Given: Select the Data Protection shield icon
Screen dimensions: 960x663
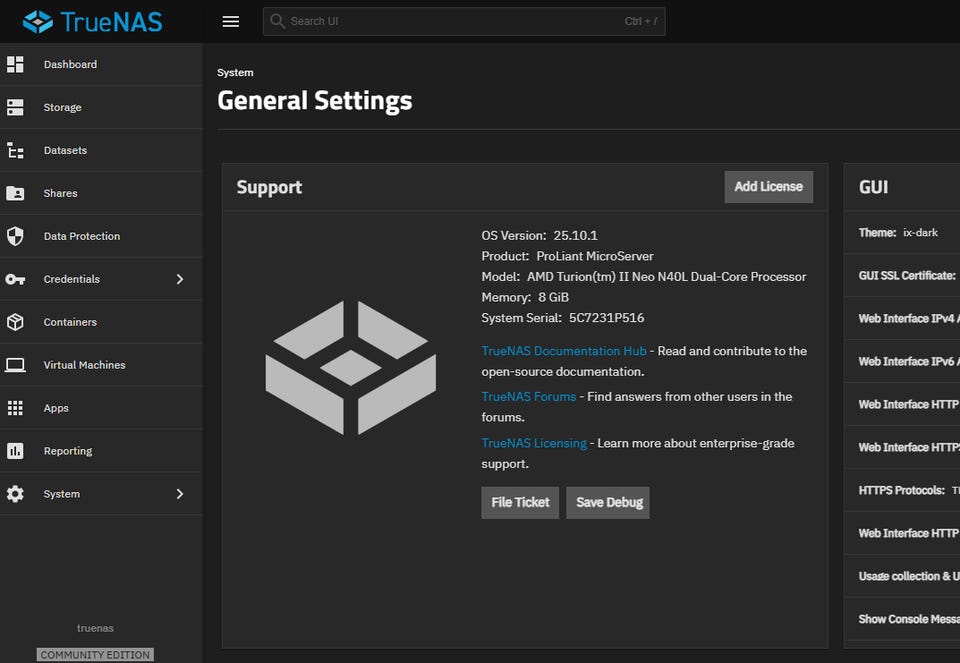Looking at the screenshot, I should click(x=15, y=236).
